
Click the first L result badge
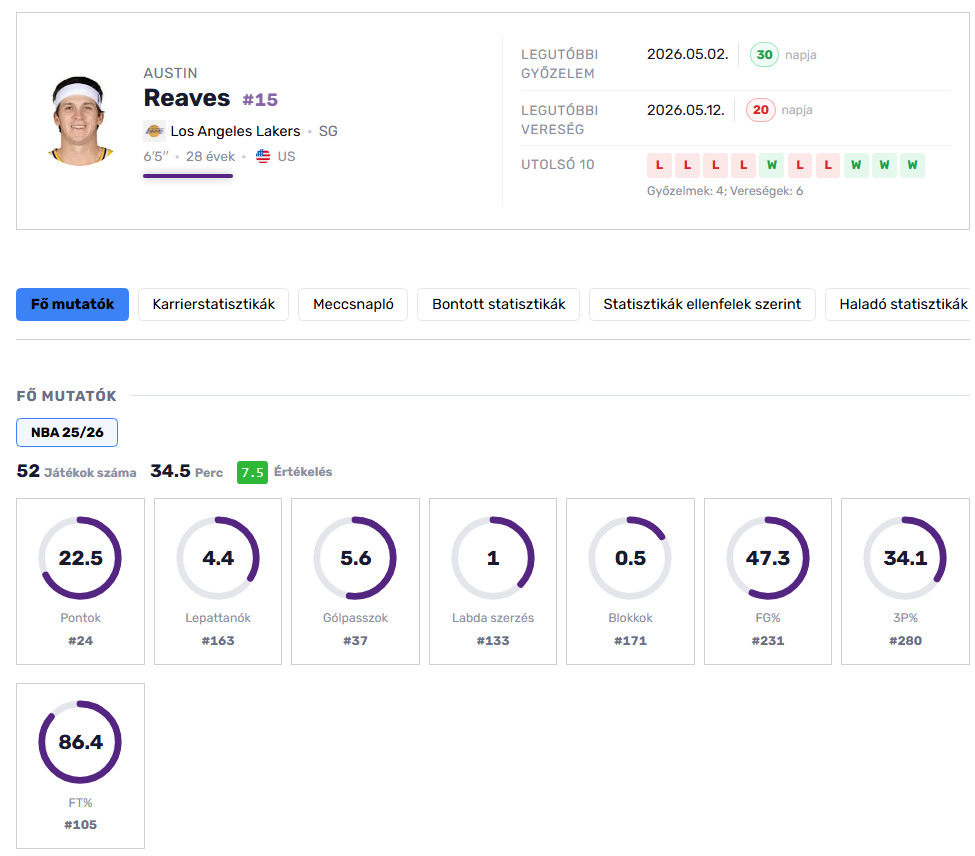(659, 165)
